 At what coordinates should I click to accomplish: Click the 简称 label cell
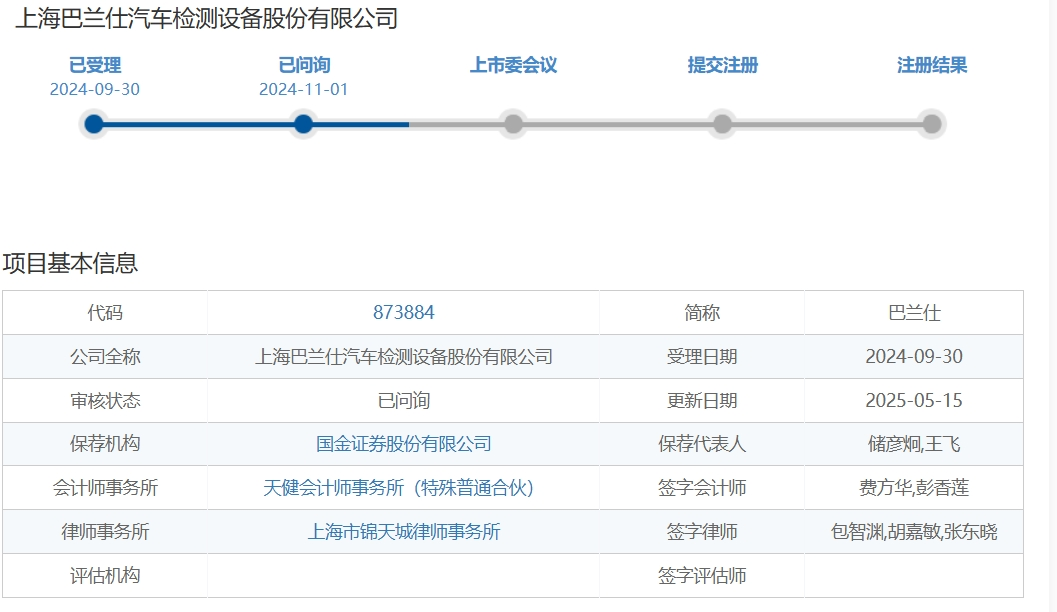coord(702,313)
